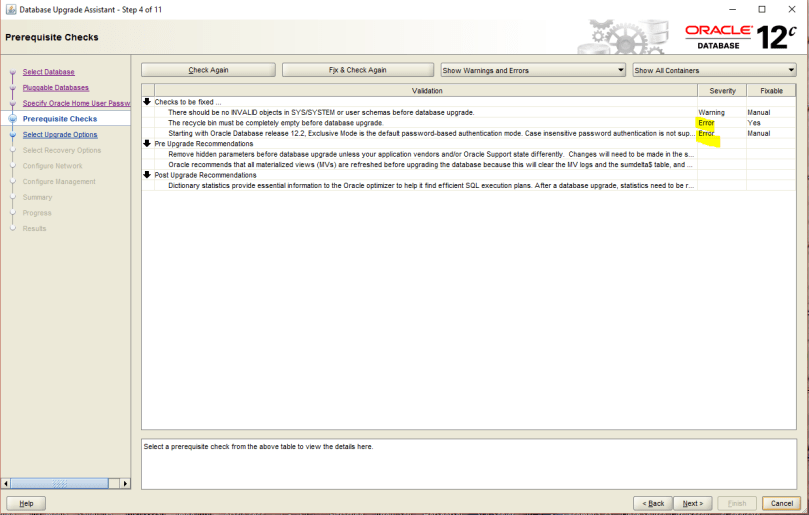Click the Check Again button
Image resolution: width=809 pixels, height=515 pixels.
(207, 70)
